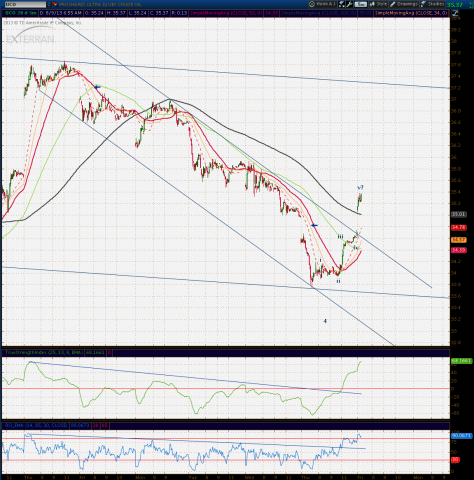Image resolution: width=474 pixels, height=480 pixels.
Task: Open the thinkAI button
Action: click(322, 4)
